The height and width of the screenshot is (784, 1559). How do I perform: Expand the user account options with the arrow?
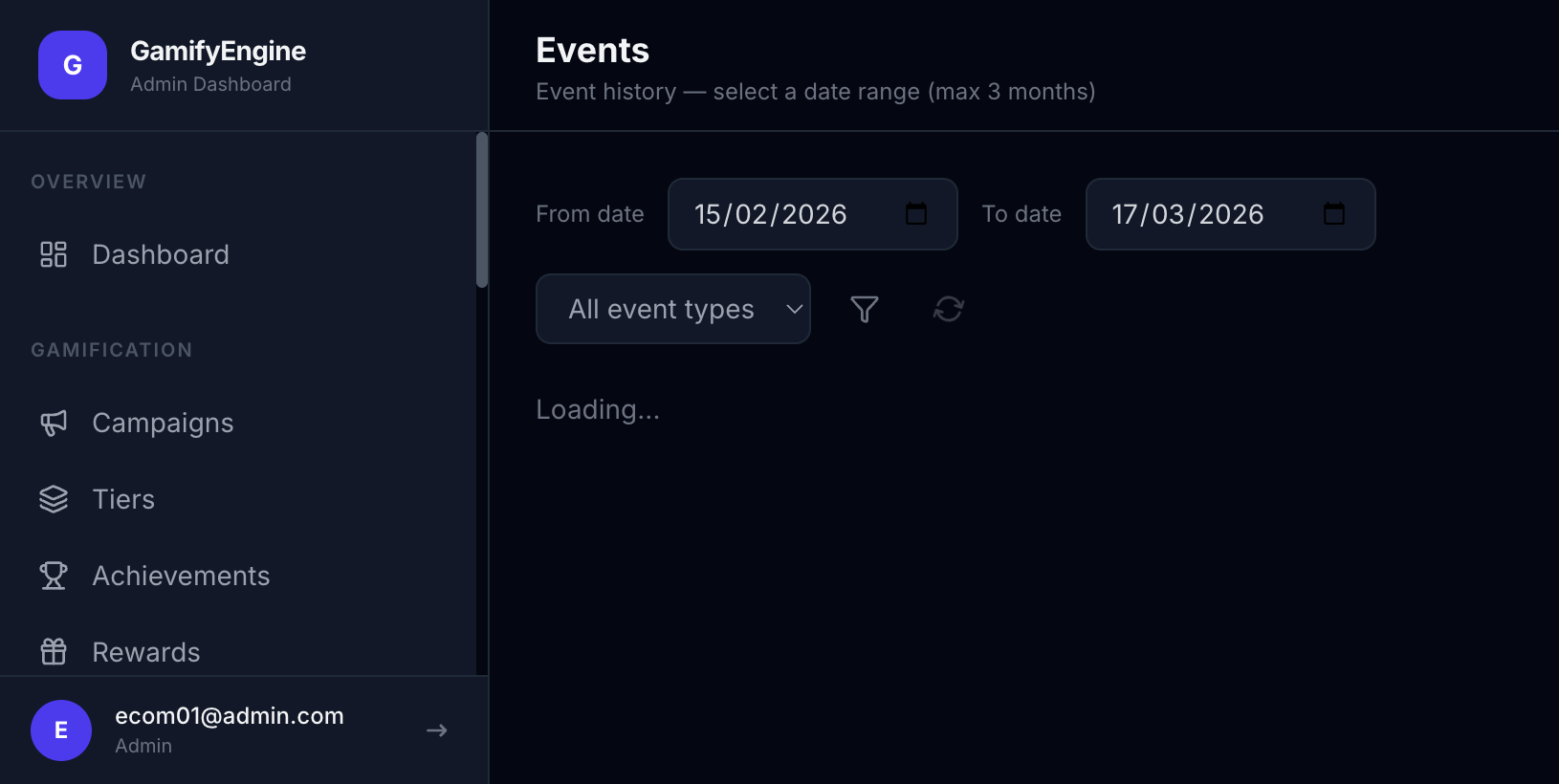click(x=436, y=730)
